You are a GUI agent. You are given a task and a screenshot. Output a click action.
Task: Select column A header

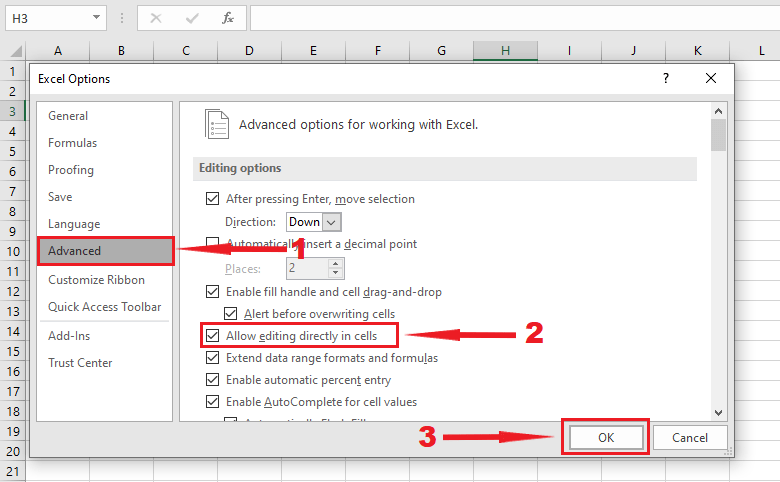[x=58, y=51]
